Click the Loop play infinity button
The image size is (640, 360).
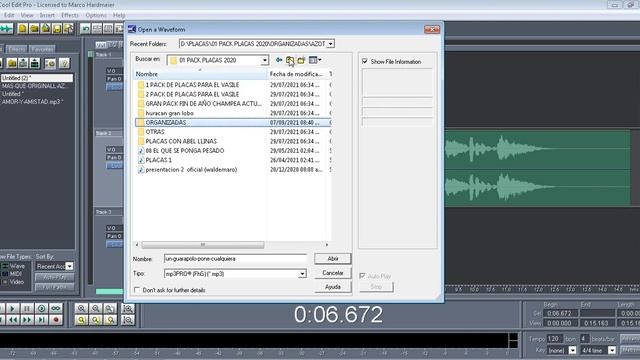click(56, 309)
